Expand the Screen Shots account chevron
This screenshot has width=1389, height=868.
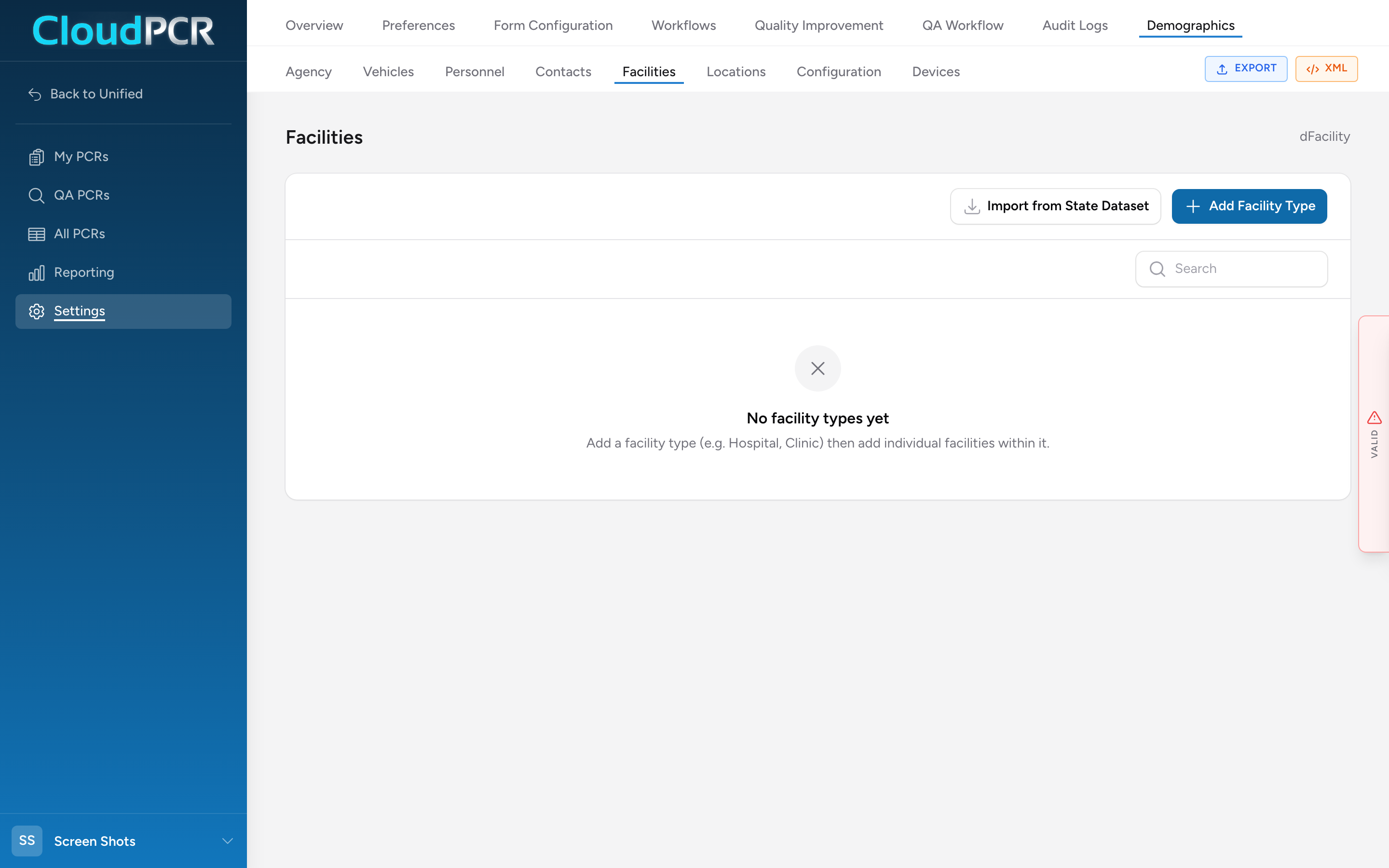coord(227,841)
